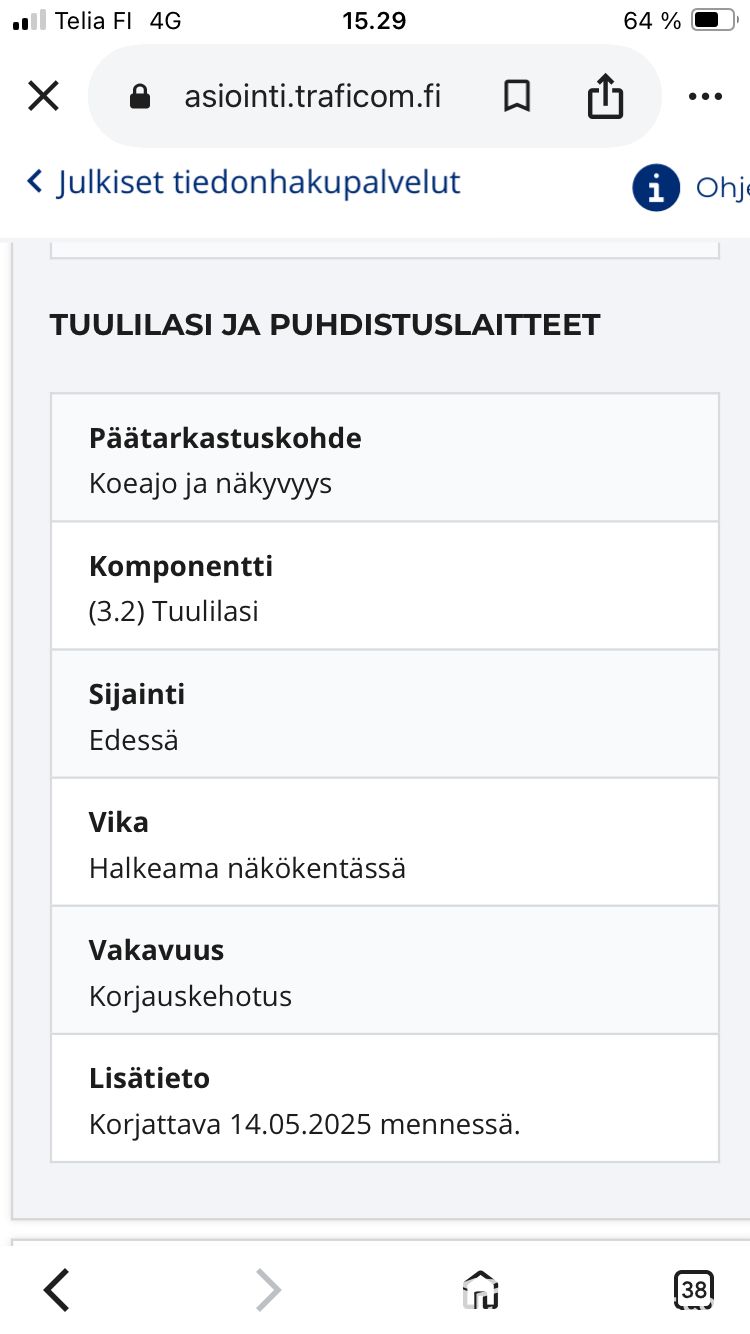This screenshot has width=750, height=1334.
Task: Show open tabs via the 38 counter
Action: (693, 1289)
